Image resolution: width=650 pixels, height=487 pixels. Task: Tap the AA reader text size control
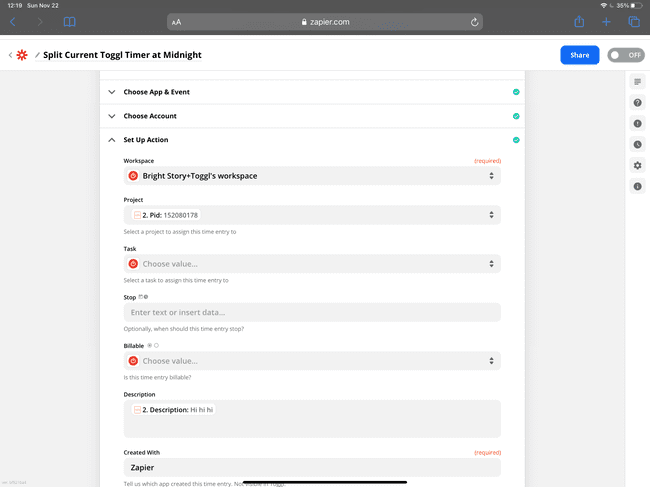[176, 22]
